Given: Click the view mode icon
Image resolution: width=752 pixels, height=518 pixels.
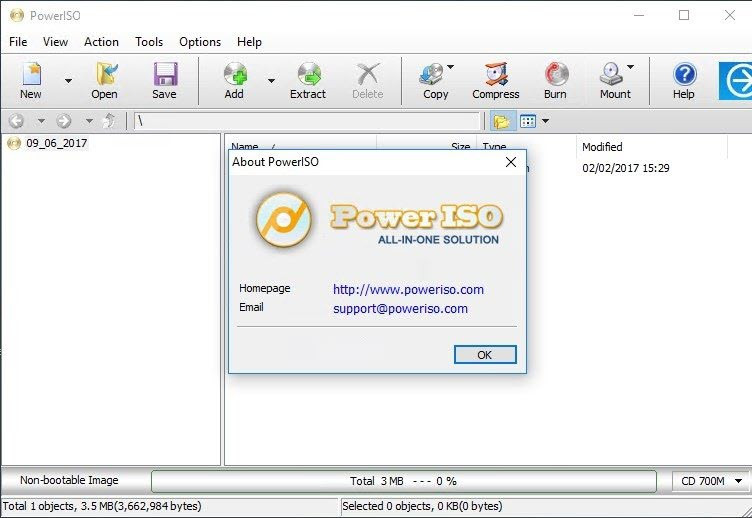Looking at the screenshot, I should pyautogui.click(x=528, y=121).
